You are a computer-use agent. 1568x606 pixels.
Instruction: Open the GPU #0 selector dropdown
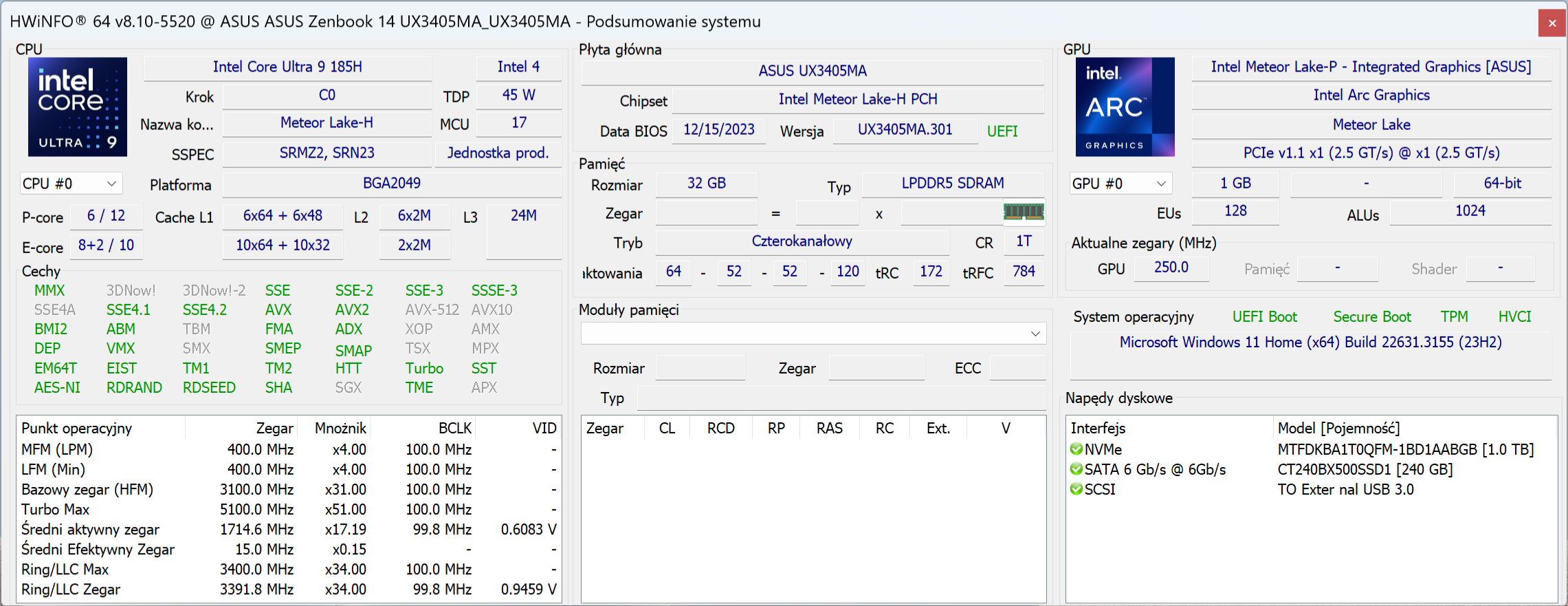pos(1120,184)
